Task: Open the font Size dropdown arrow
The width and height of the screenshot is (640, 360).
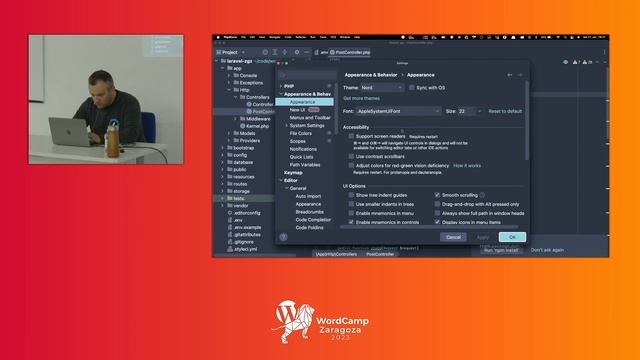Action: tap(480, 111)
